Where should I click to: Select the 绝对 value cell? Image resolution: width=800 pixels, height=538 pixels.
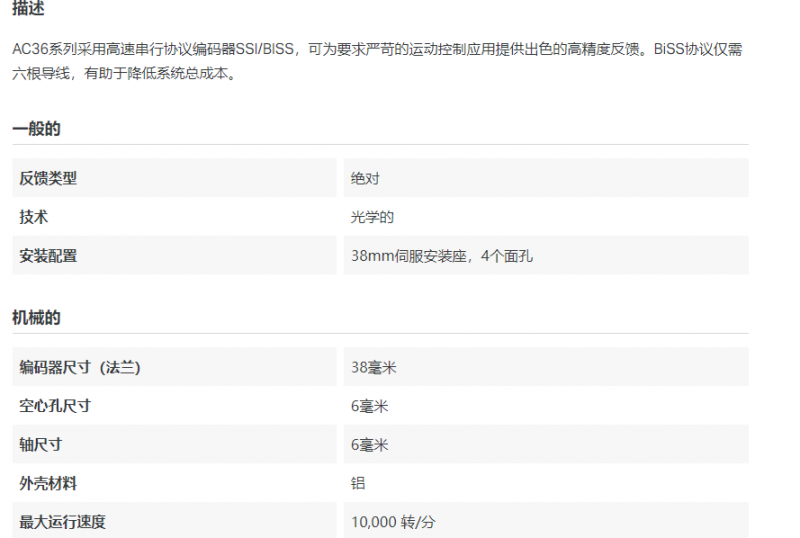(x=365, y=178)
